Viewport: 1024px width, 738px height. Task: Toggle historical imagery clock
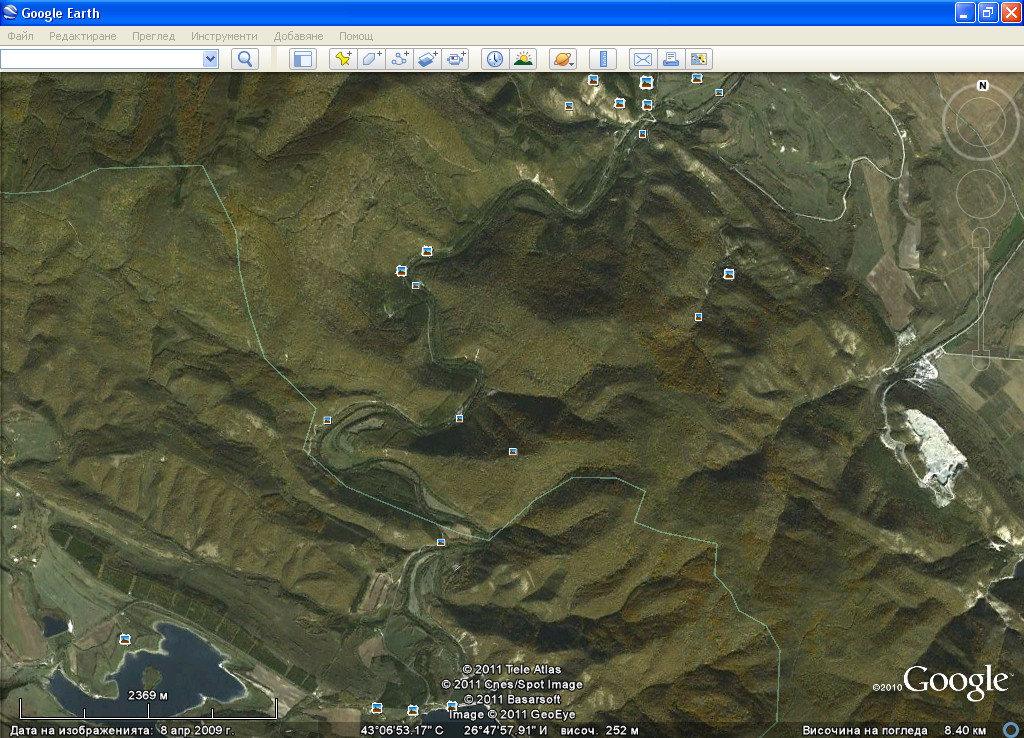tap(495, 59)
